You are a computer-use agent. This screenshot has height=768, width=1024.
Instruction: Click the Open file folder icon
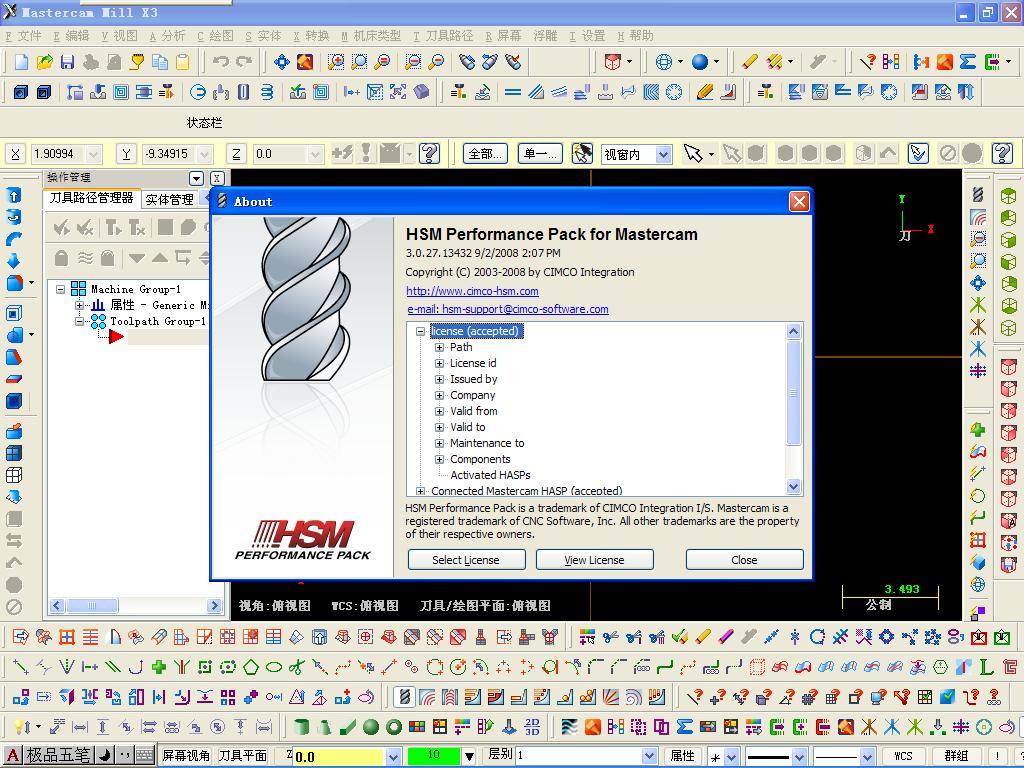click(x=44, y=62)
